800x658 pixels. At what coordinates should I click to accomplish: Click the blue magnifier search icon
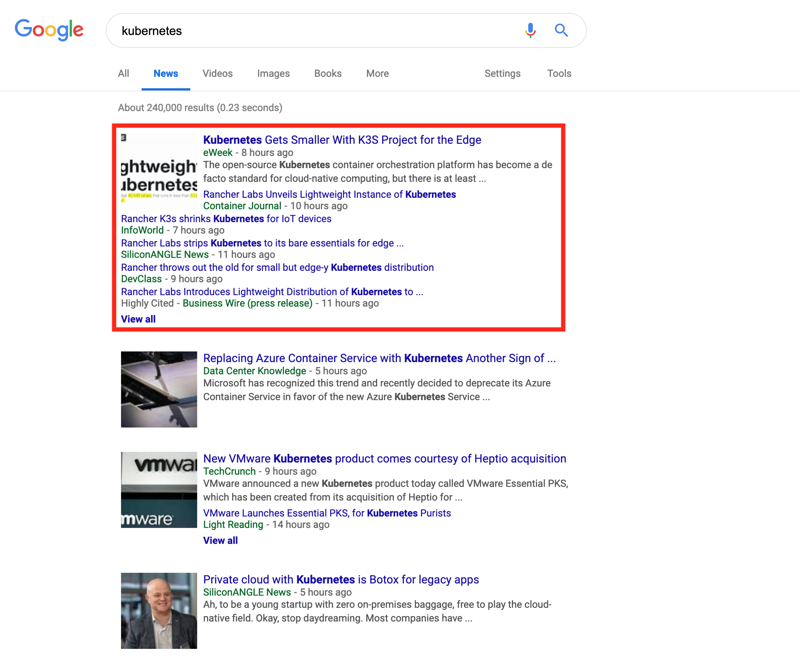561,31
